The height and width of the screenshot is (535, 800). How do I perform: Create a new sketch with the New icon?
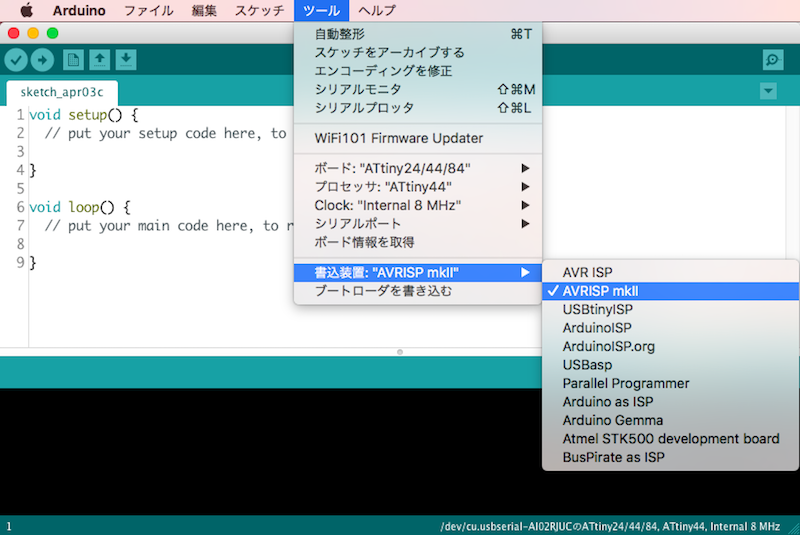(73, 60)
